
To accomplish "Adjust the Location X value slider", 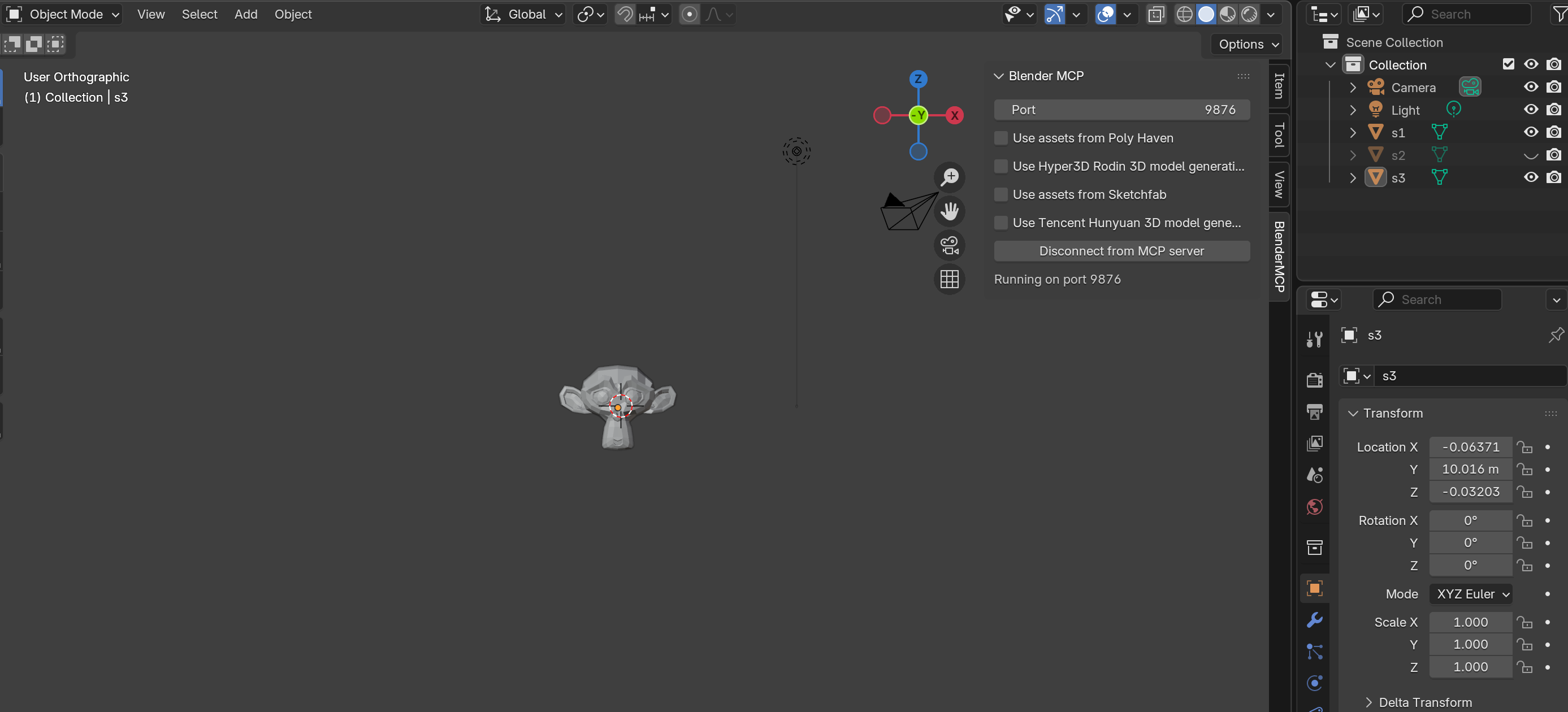I will pos(1470,446).
